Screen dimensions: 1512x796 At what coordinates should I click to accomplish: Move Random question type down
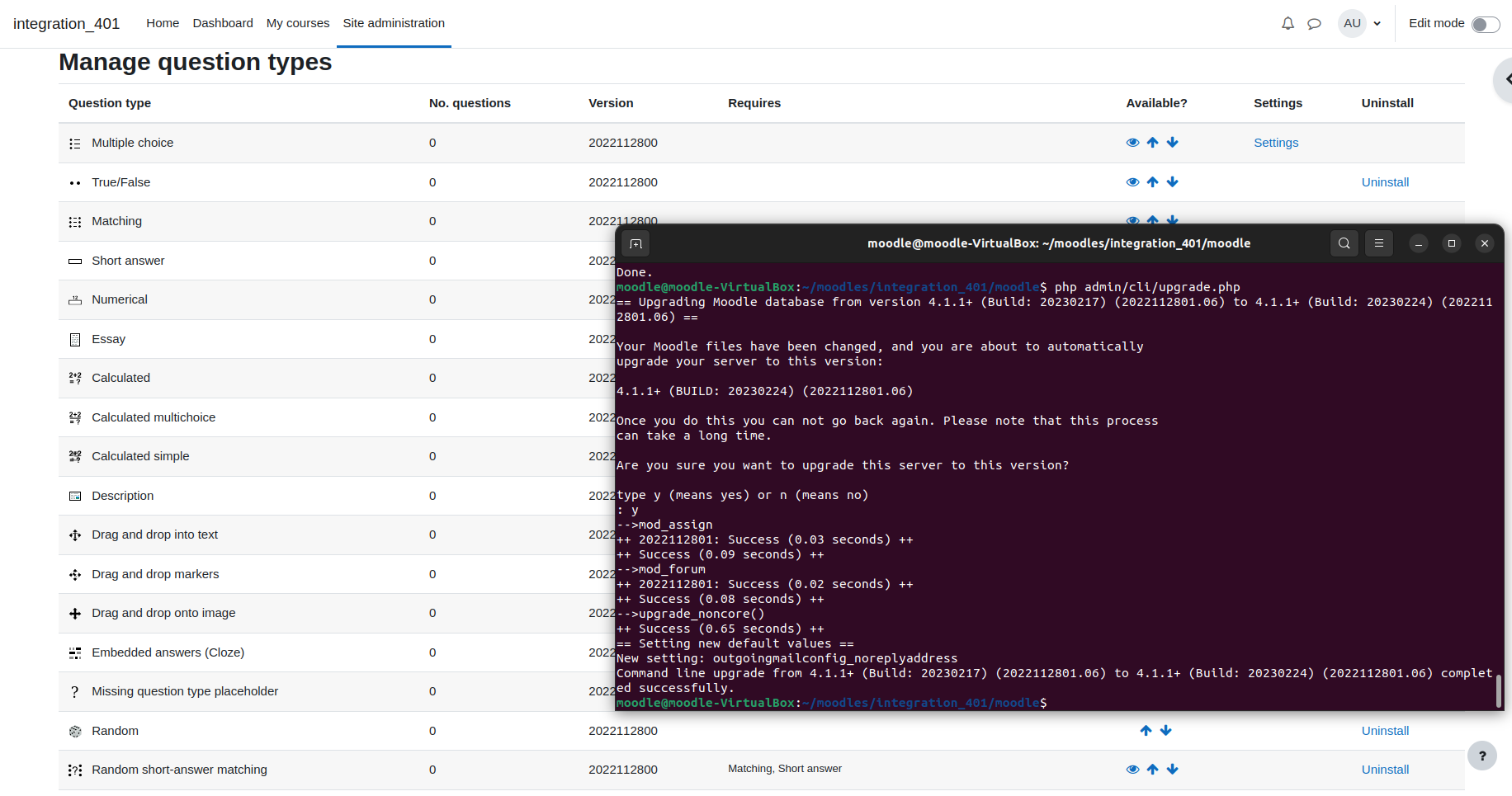point(1165,731)
